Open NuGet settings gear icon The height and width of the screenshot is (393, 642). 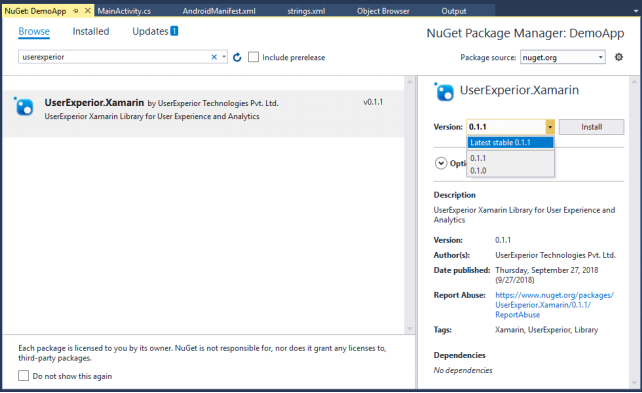[619, 57]
